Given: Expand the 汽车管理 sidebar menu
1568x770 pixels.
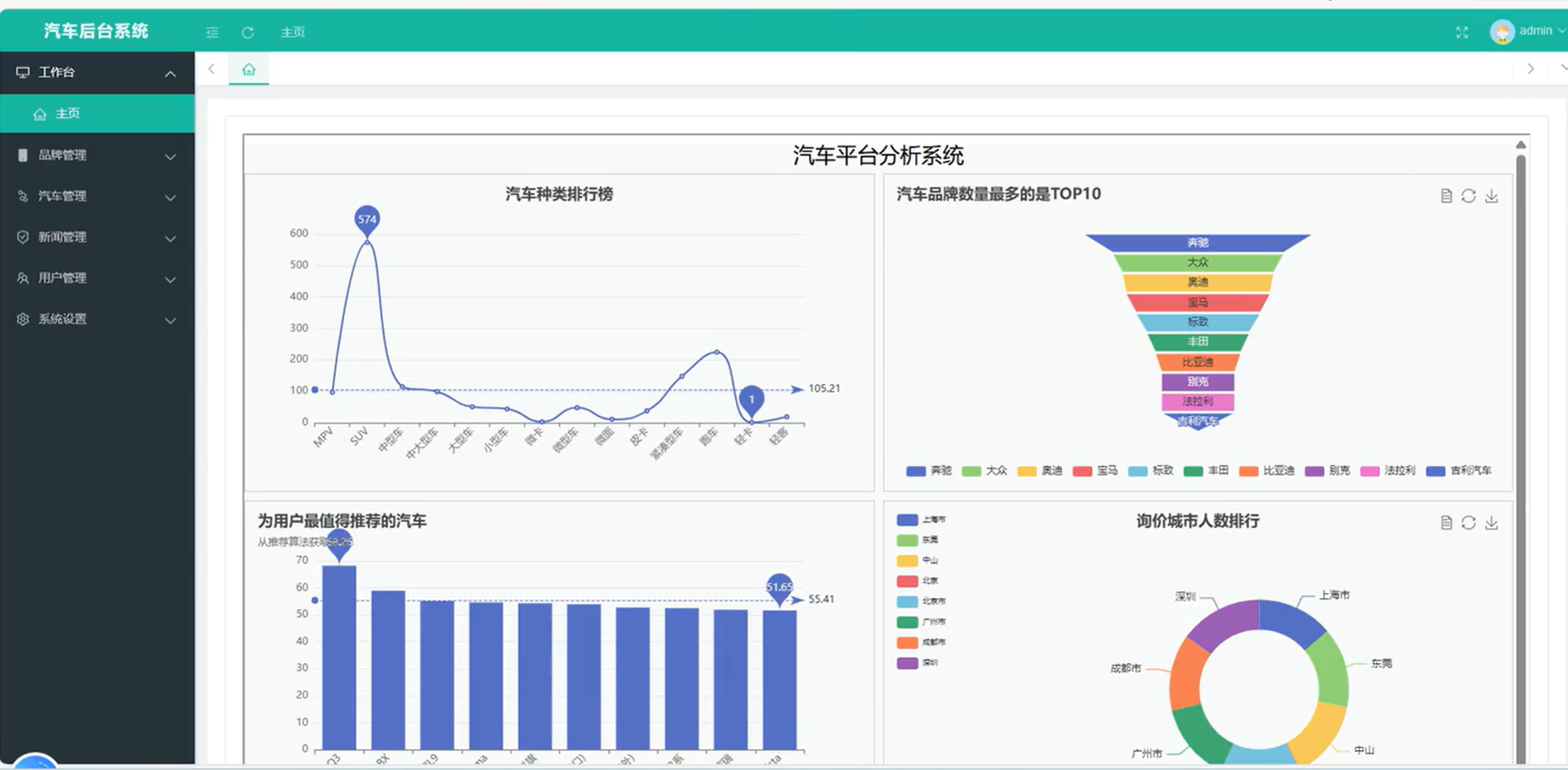Looking at the screenshot, I should (97, 196).
